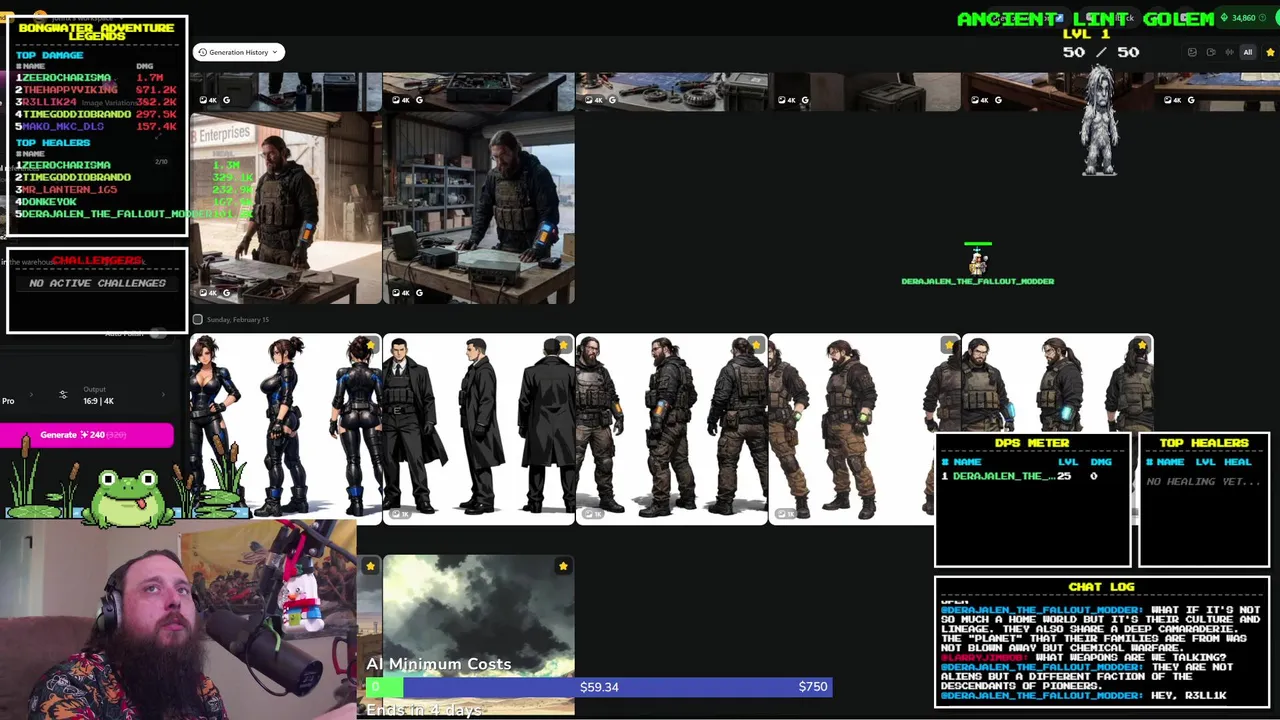
Task: Click 1K badge on bearded tactical vest sheet
Action: pyautogui.click(x=594, y=514)
